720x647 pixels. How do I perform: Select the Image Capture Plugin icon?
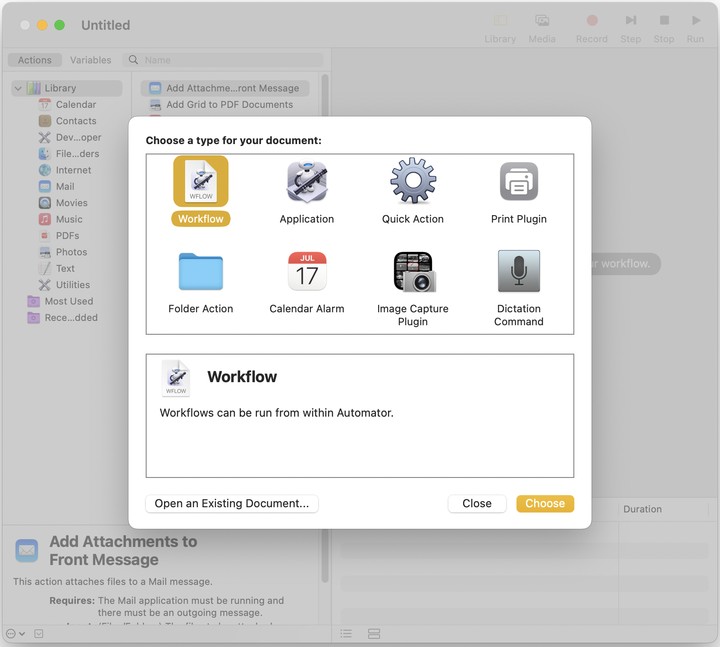tap(413, 271)
